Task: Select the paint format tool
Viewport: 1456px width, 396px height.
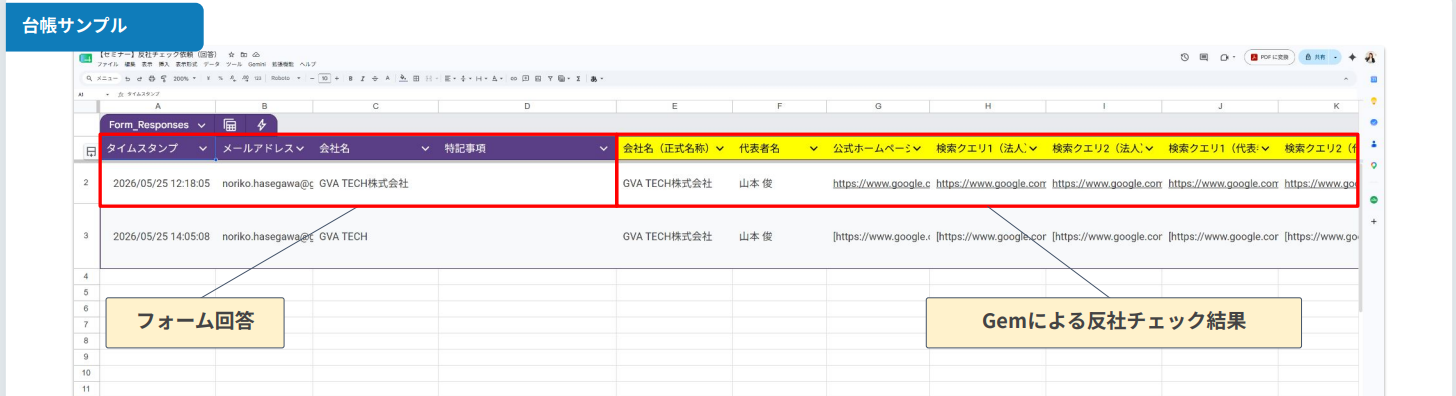Action: 164,78
